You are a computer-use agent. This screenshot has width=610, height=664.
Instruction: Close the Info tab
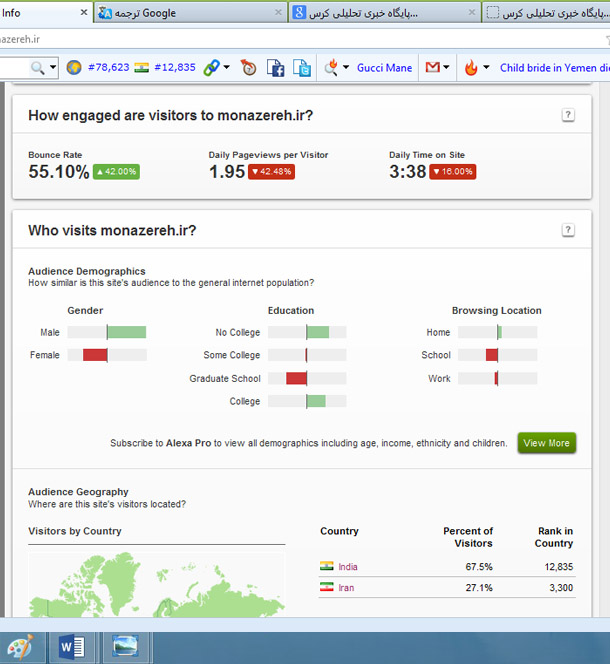pos(84,13)
